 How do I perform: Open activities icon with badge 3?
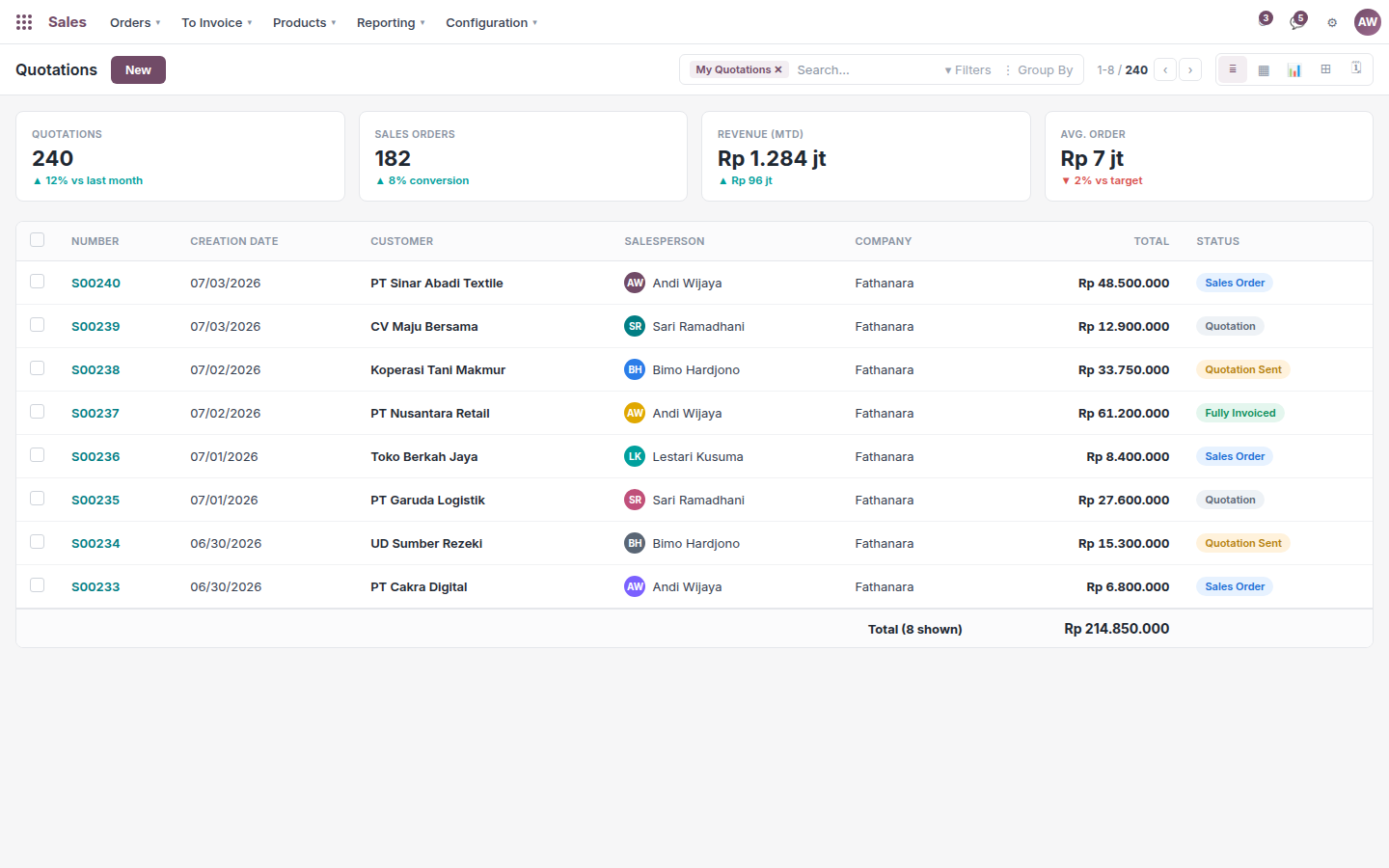pyautogui.click(x=1264, y=21)
